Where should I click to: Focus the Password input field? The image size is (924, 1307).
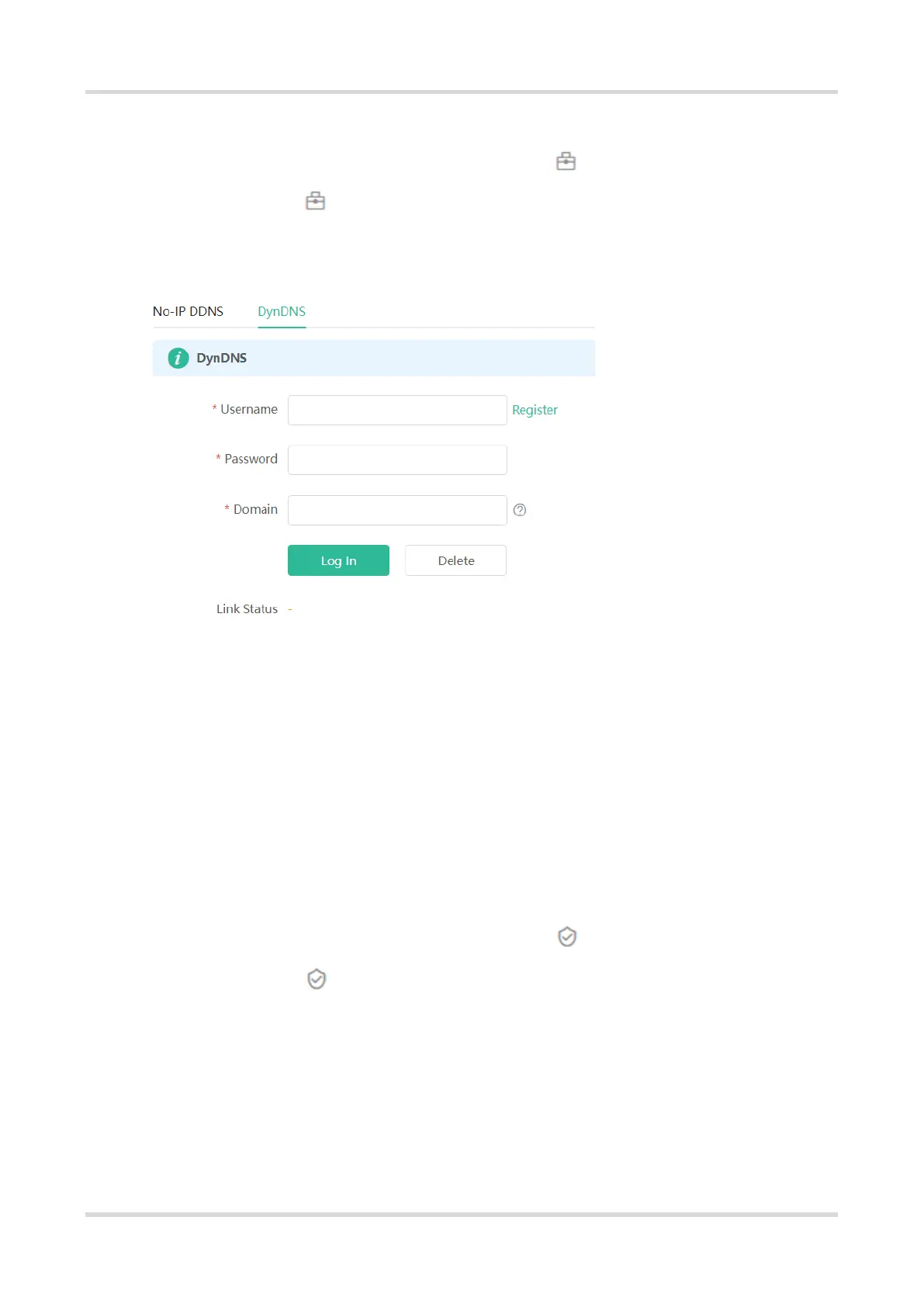click(x=397, y=459)
